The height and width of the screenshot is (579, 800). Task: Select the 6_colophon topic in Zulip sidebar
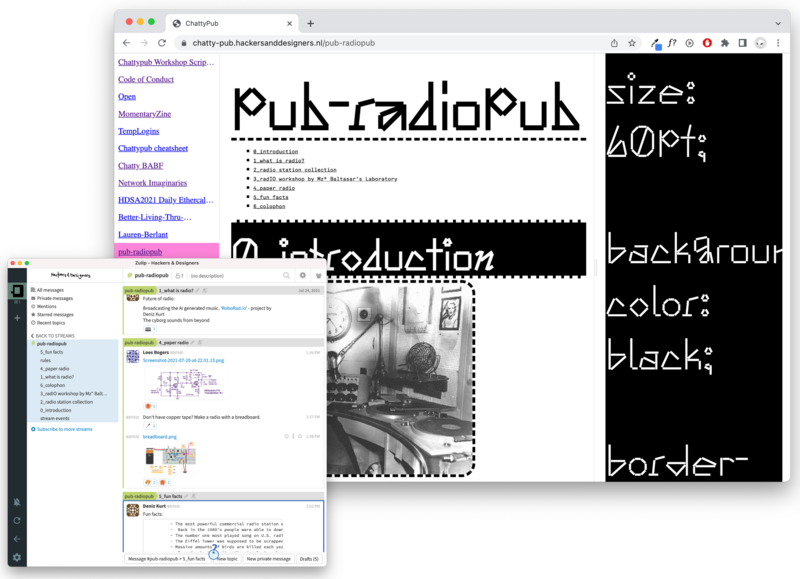pyautogui.click(x=53, y=385)
